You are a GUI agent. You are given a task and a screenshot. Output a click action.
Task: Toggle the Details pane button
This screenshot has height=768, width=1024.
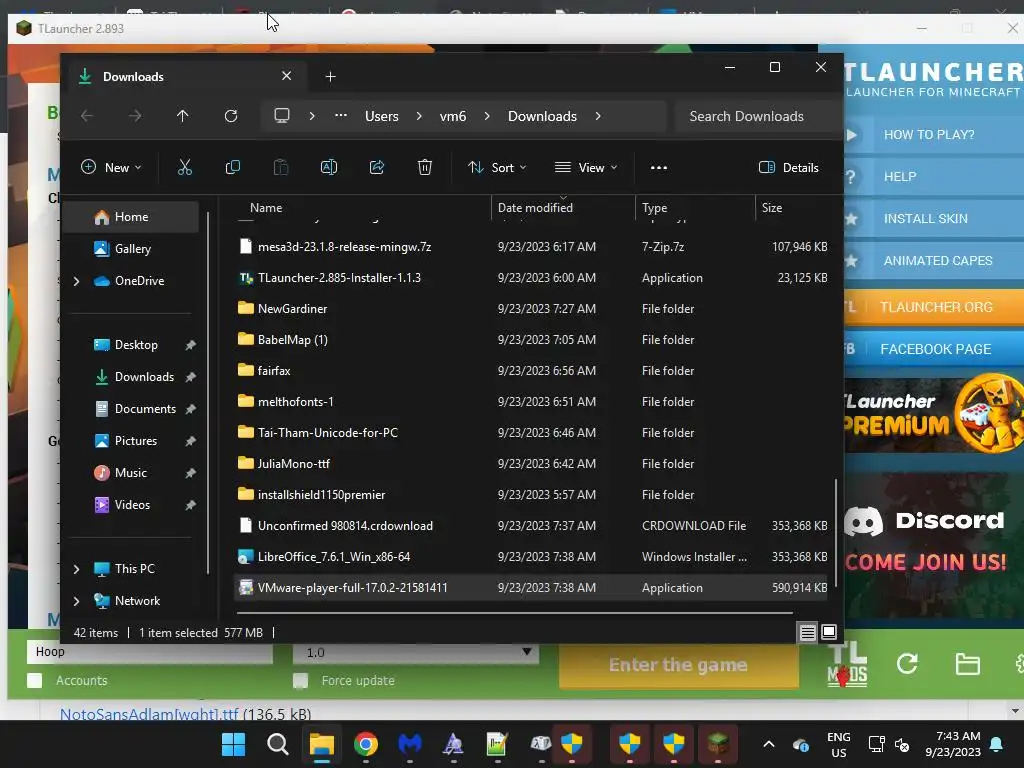coord(788,167)
